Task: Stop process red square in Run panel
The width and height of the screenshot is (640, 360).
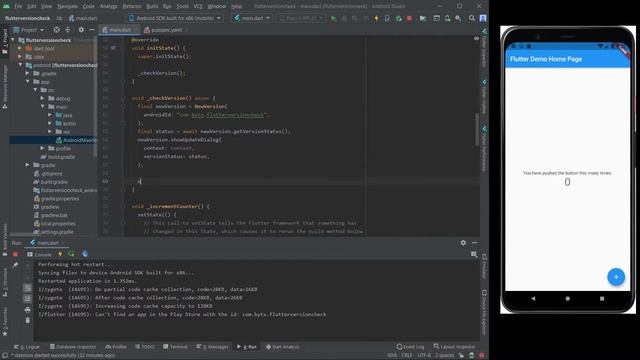Action: coord(16,254)
